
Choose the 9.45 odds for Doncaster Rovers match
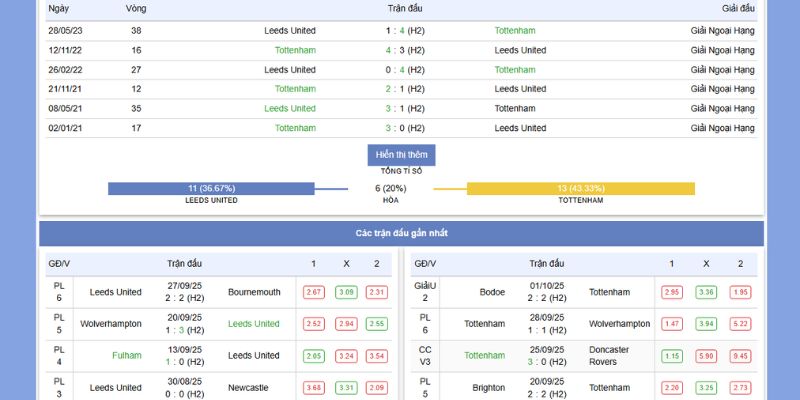coord(741,356)
